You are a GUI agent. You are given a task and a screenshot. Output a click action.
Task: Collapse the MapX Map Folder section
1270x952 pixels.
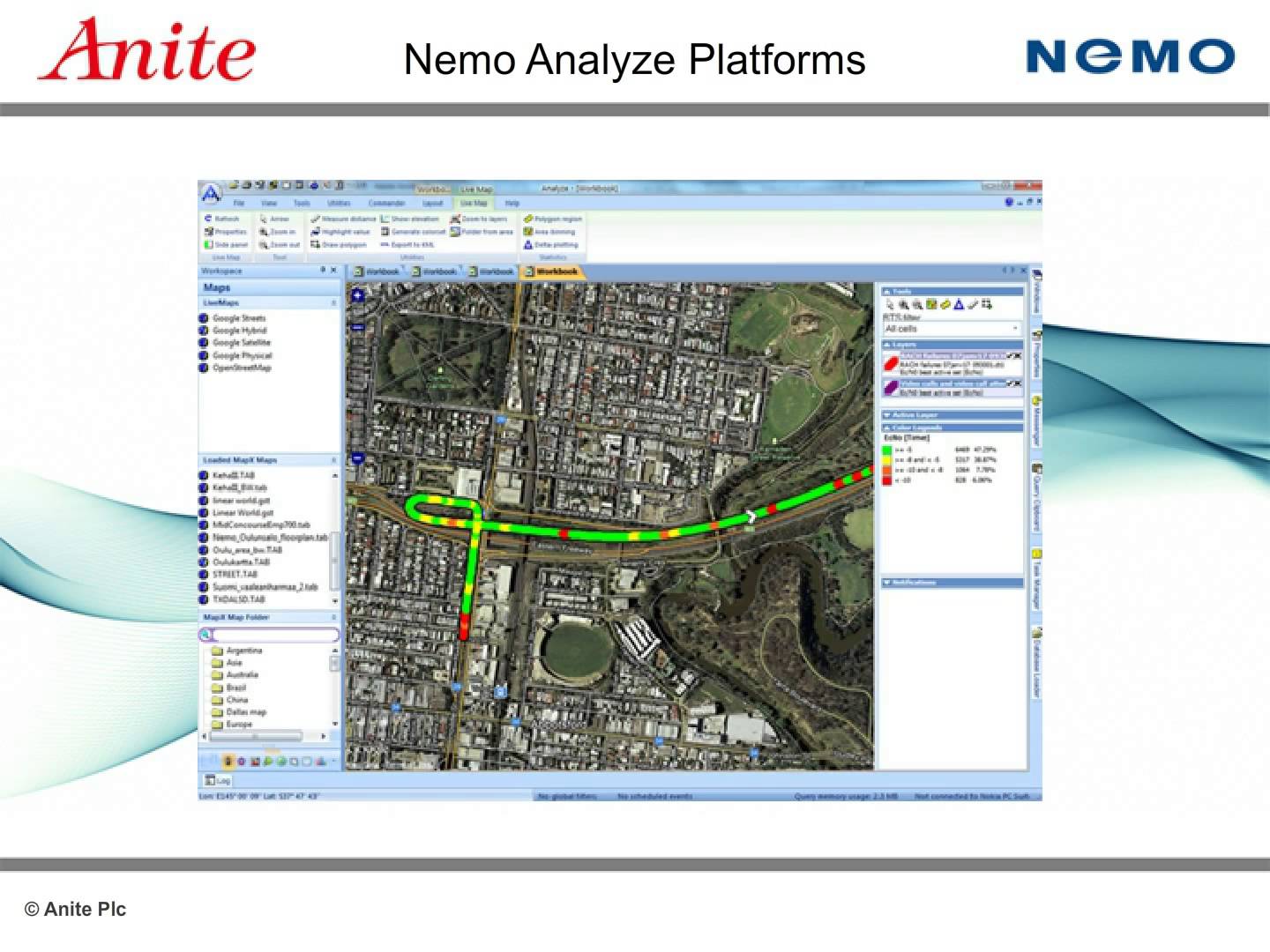coord(333,617)
